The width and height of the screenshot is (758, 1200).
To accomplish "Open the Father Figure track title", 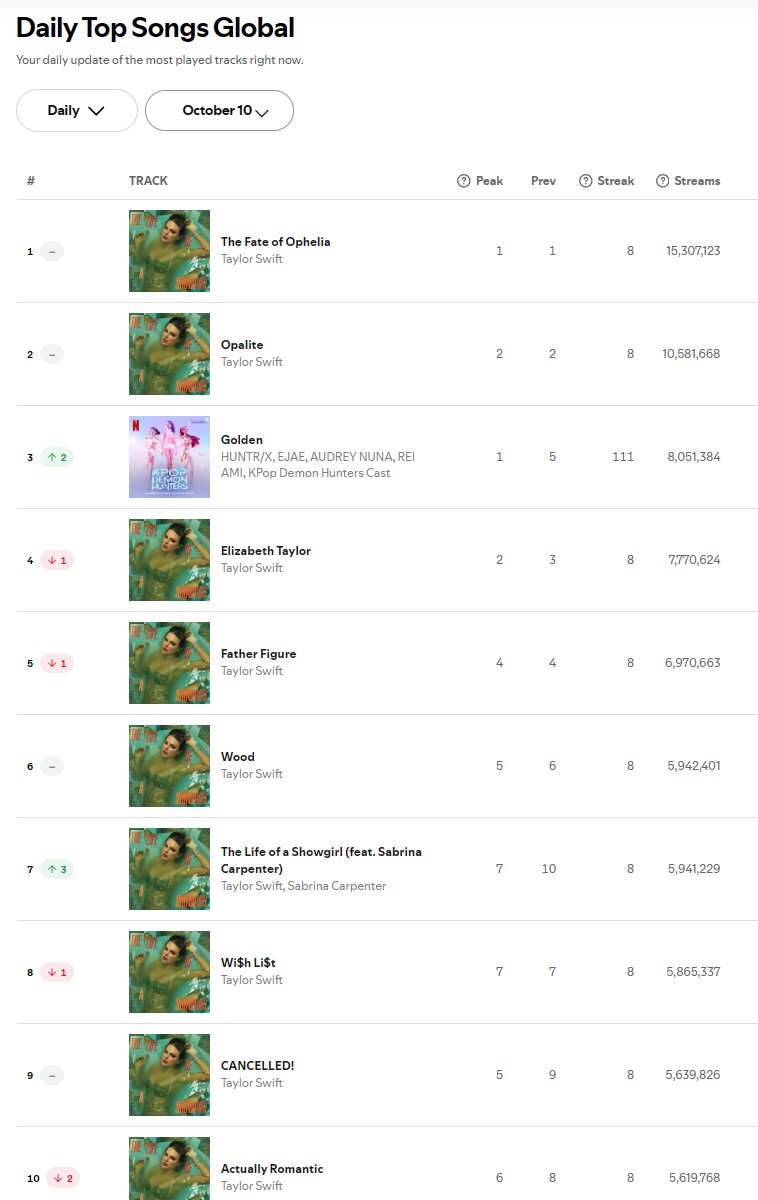I will coord(258,654).
